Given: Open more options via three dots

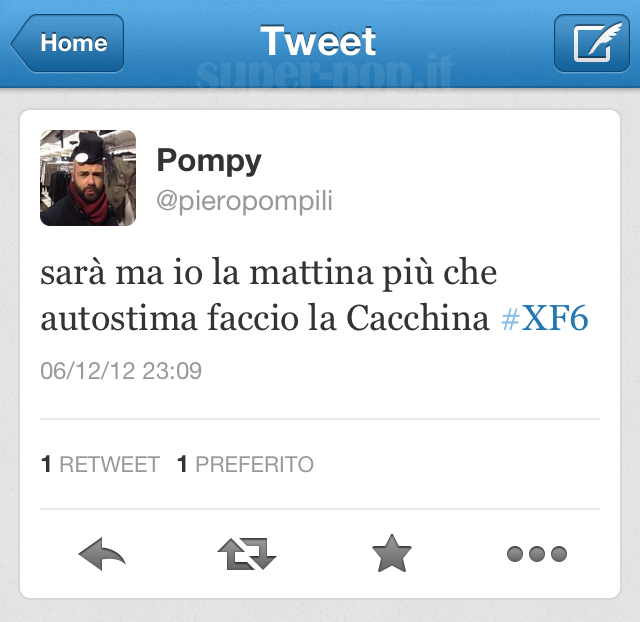Looking at the screenshot, I should click(x=537, y=554).
